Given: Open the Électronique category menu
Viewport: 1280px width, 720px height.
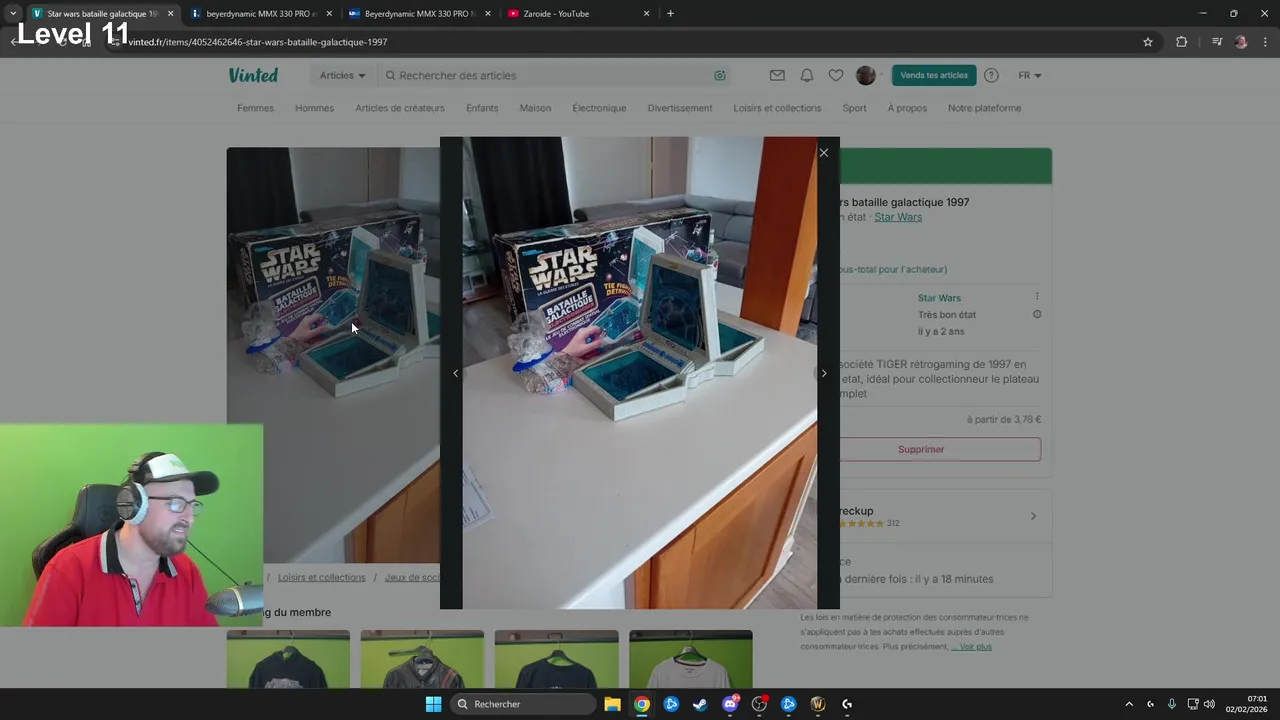Looking at the screenshot, I should tap(599, 108).
